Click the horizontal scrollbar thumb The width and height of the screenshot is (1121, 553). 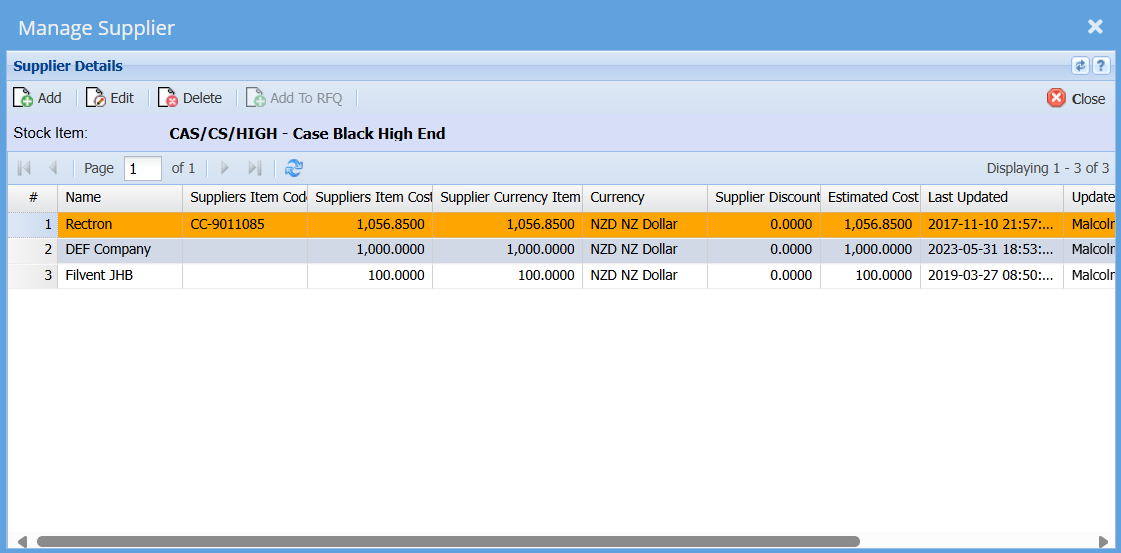tap(448, 542)
